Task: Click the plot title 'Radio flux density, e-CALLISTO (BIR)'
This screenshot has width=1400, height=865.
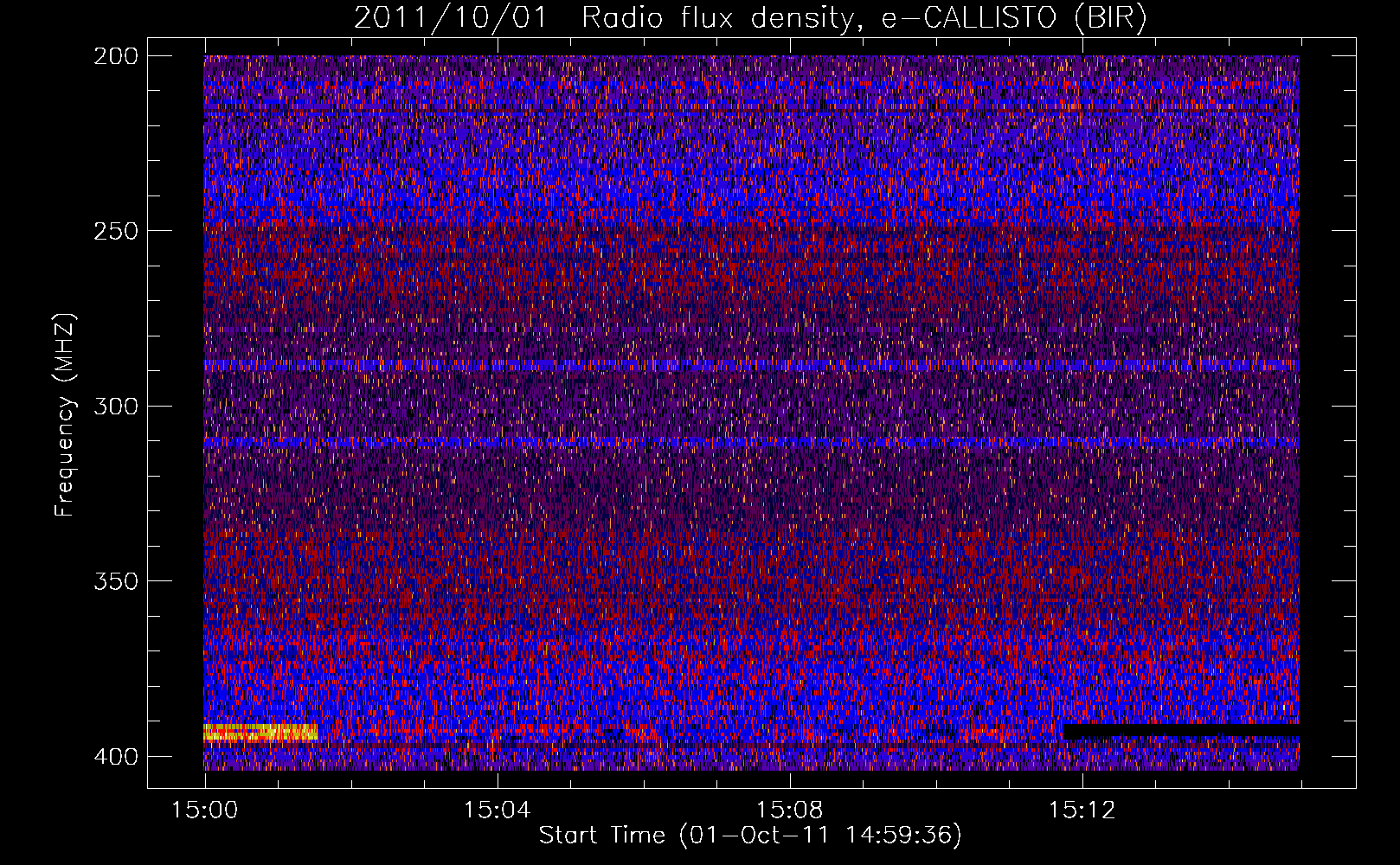Action: 864,18
